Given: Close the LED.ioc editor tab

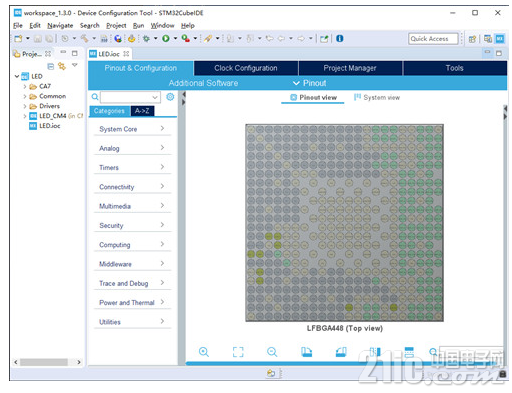Looking at the screenshot, I should point(126,54).
